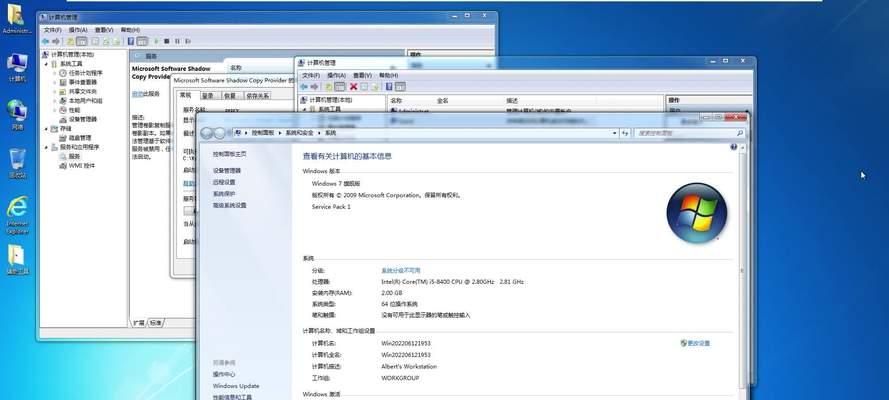Switch to 登录 tab in service properties dialog

pyautogui.click(x=209, y=96)
